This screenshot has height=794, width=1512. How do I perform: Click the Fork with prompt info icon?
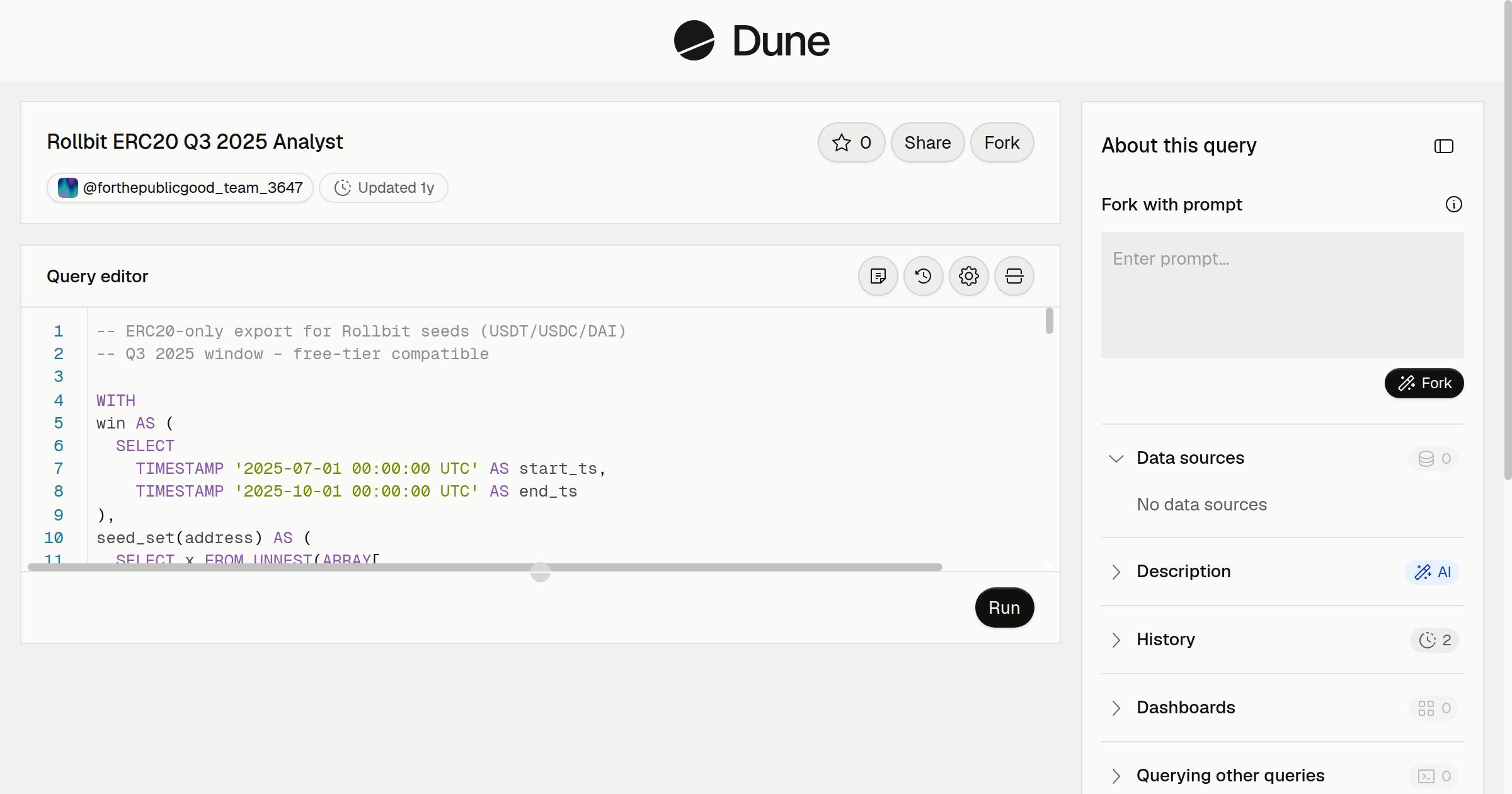point(1454,204)
